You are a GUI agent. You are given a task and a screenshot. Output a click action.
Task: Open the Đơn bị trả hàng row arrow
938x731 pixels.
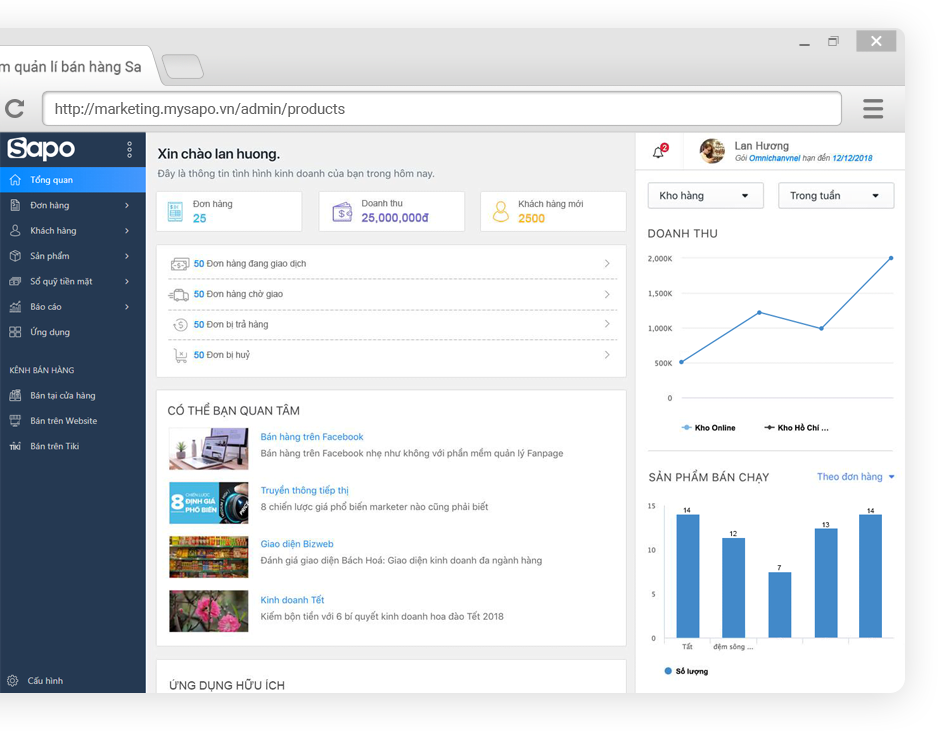pyautogui.click(x=607, y=324)
